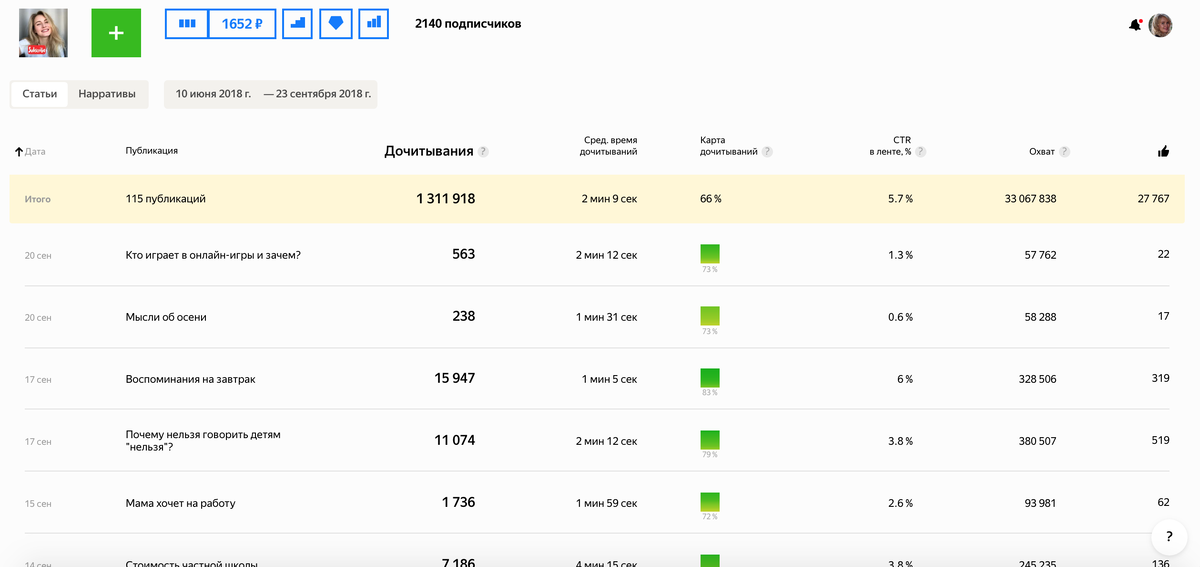1200x567 pixels.
Task: Select end date 23 сентября 2018 г.
Action: 324,94
